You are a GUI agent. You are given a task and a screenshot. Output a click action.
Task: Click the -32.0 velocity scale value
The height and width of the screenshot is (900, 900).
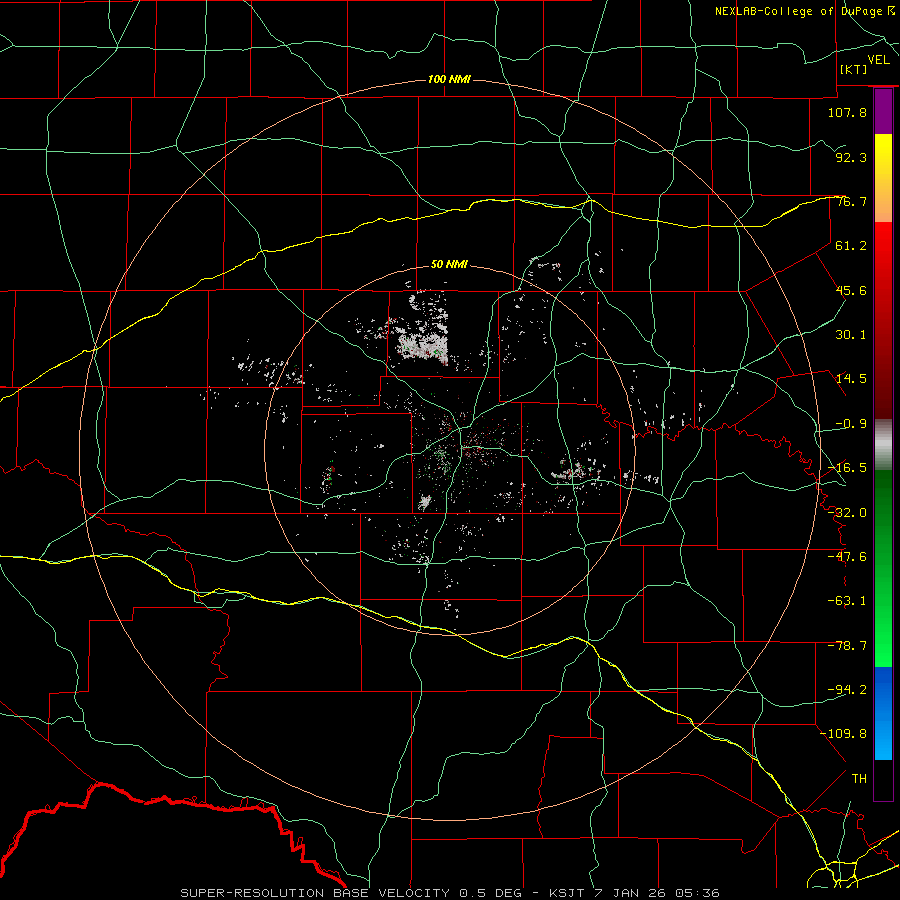(847, 513)
